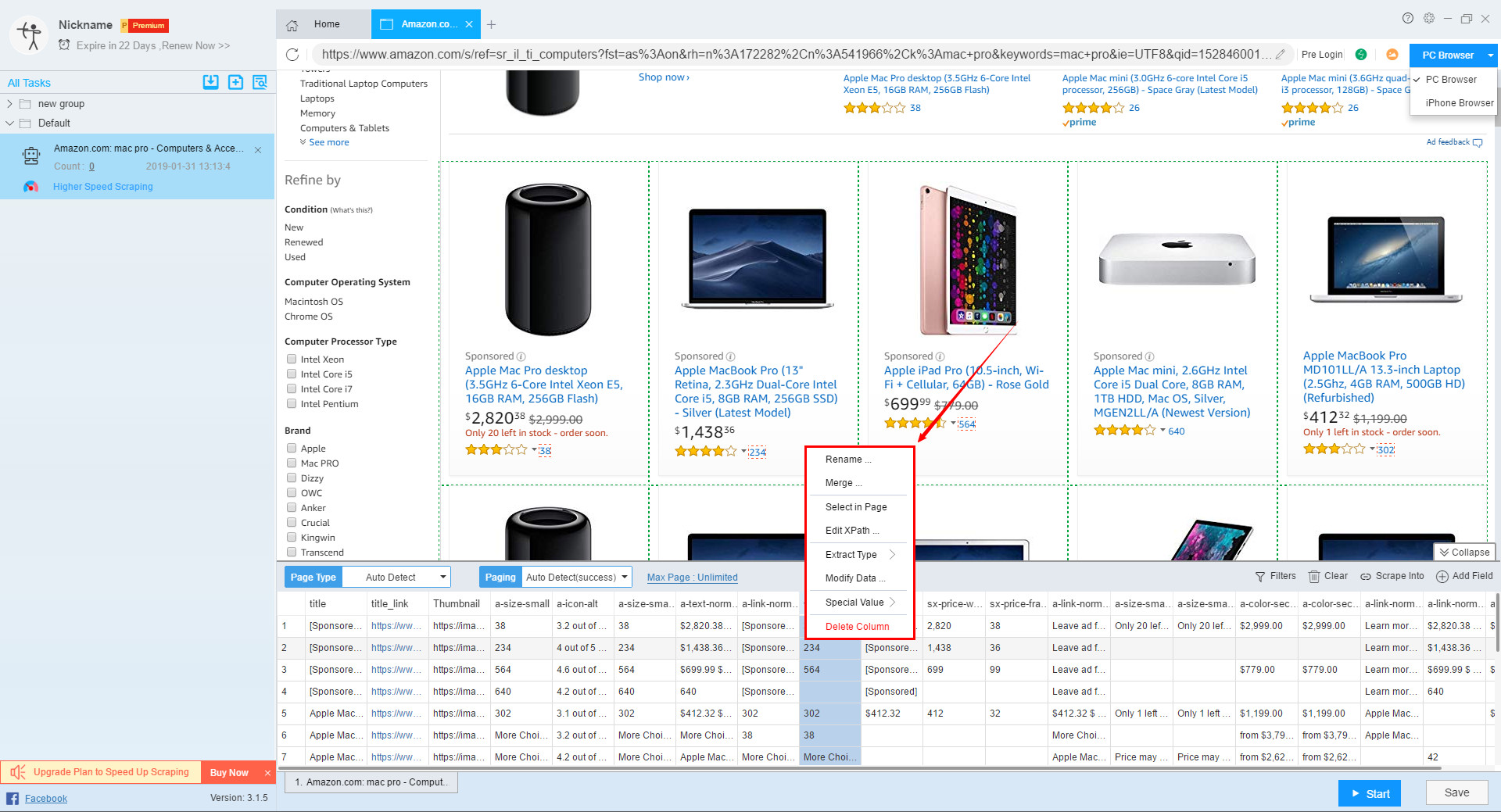This screenshot has height=812, width=1501.
Task: Reload the page with refresh icon
Action: 292,55
